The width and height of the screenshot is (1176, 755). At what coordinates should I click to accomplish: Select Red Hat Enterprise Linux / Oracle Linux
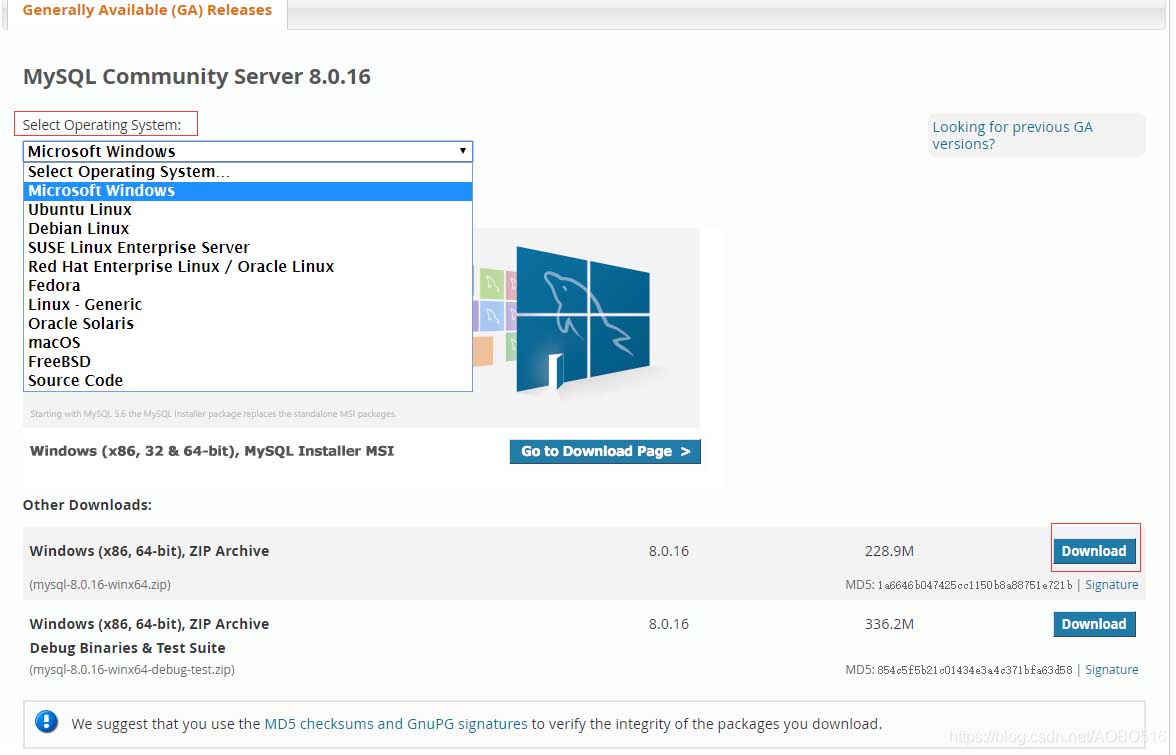point(248,267)
